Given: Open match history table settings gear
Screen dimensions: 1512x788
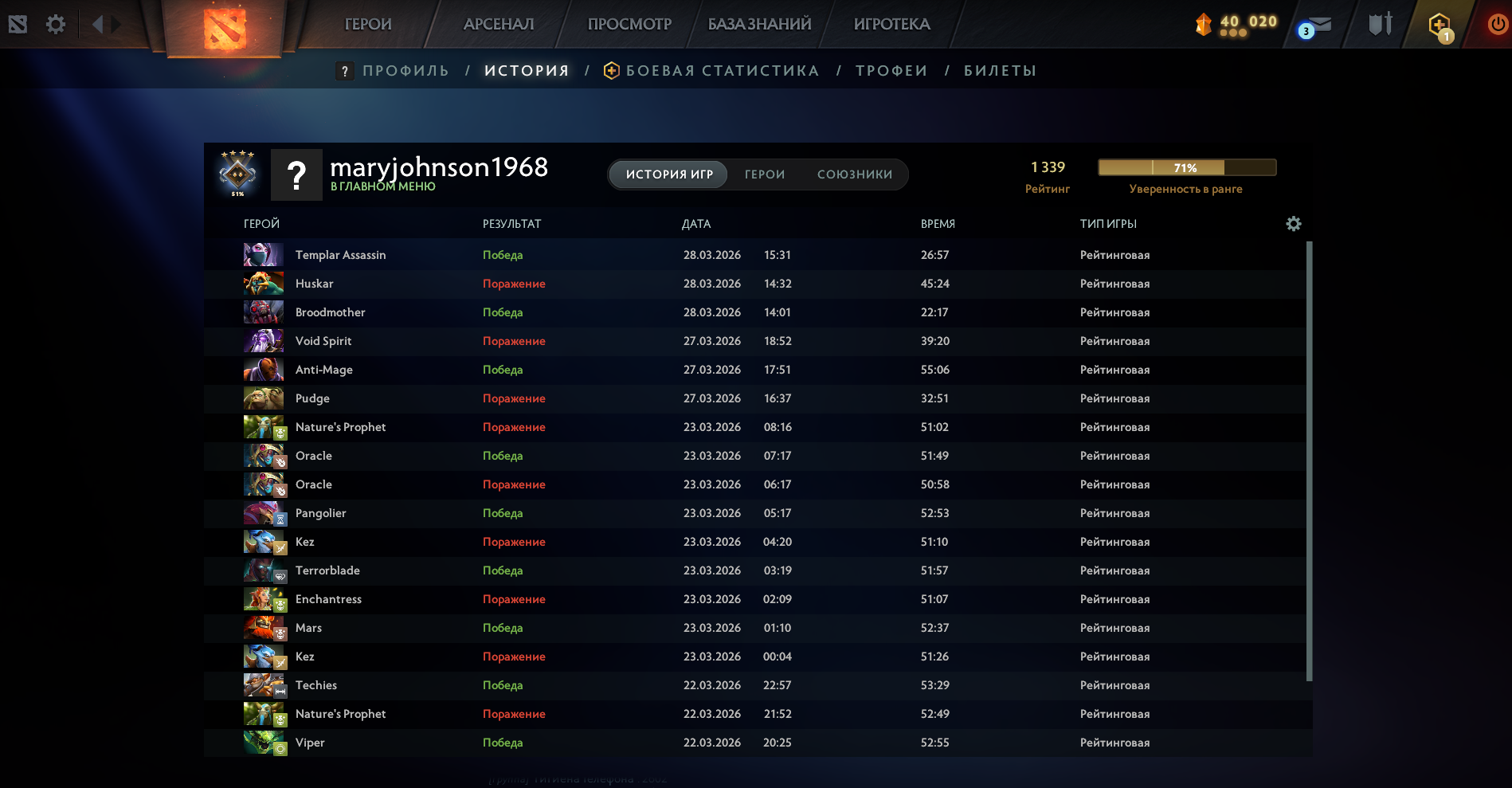Looking at the screenshot, I should [x=1293, y=224].
